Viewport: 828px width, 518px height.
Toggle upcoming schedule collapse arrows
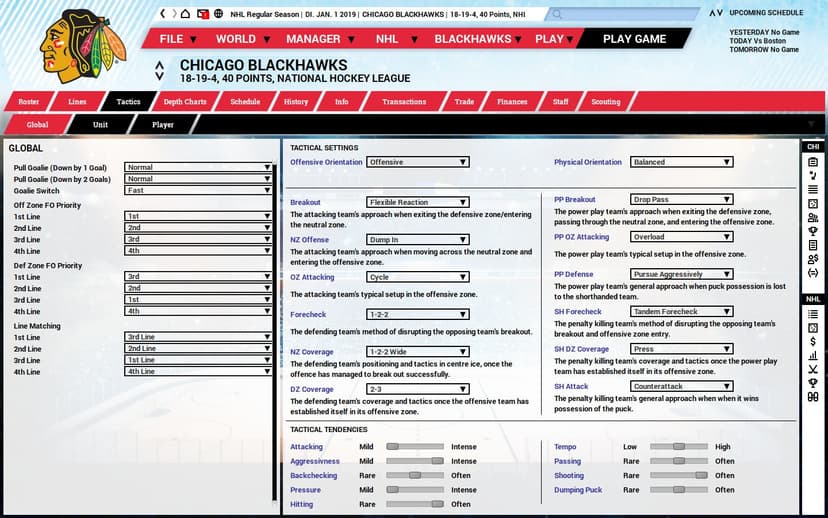(716, 13)
